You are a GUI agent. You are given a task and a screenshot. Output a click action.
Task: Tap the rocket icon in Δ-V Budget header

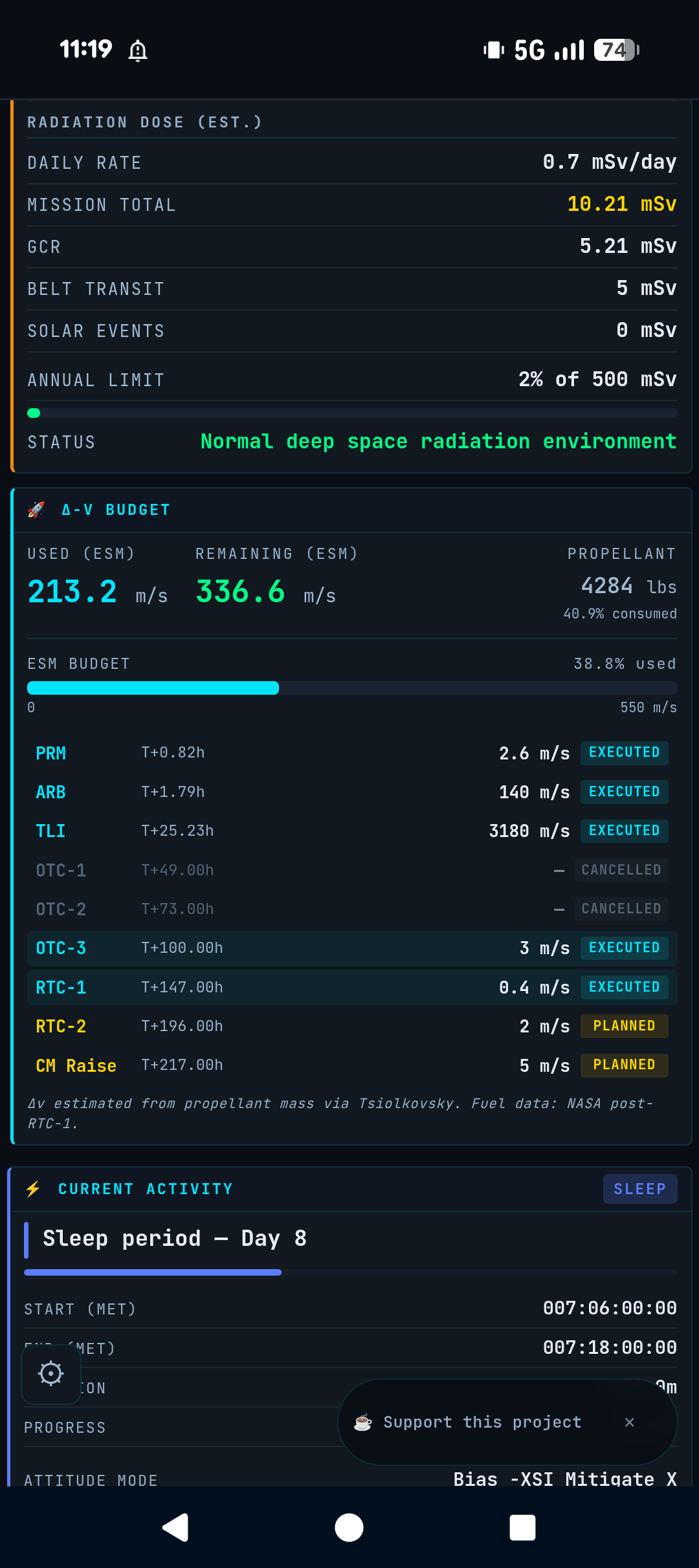36,510
